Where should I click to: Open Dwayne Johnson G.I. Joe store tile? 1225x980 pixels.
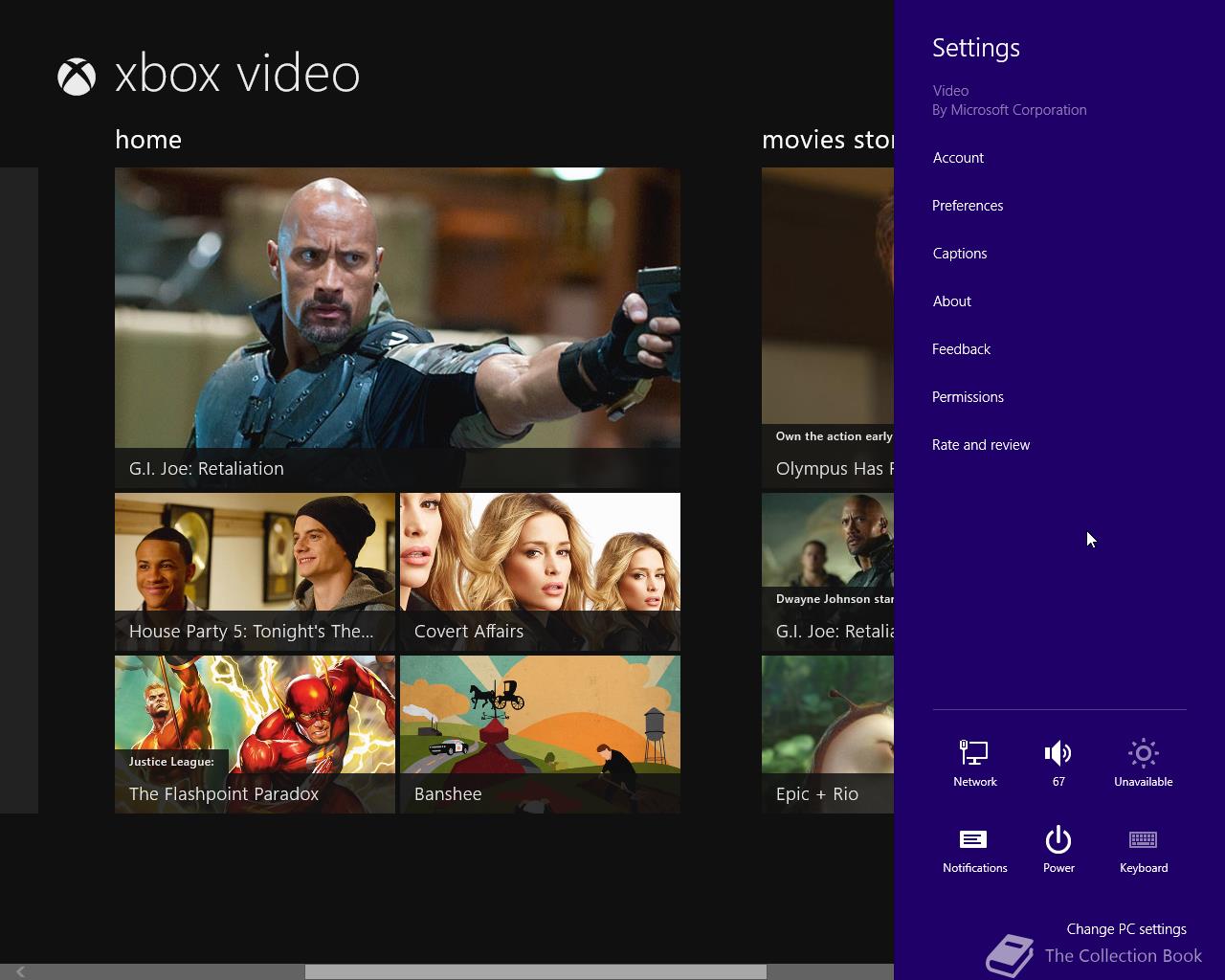click(828, 572)
